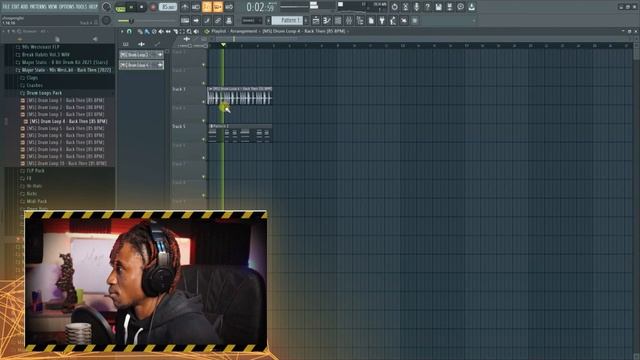Click the question mark help icon

click(427, 7)
